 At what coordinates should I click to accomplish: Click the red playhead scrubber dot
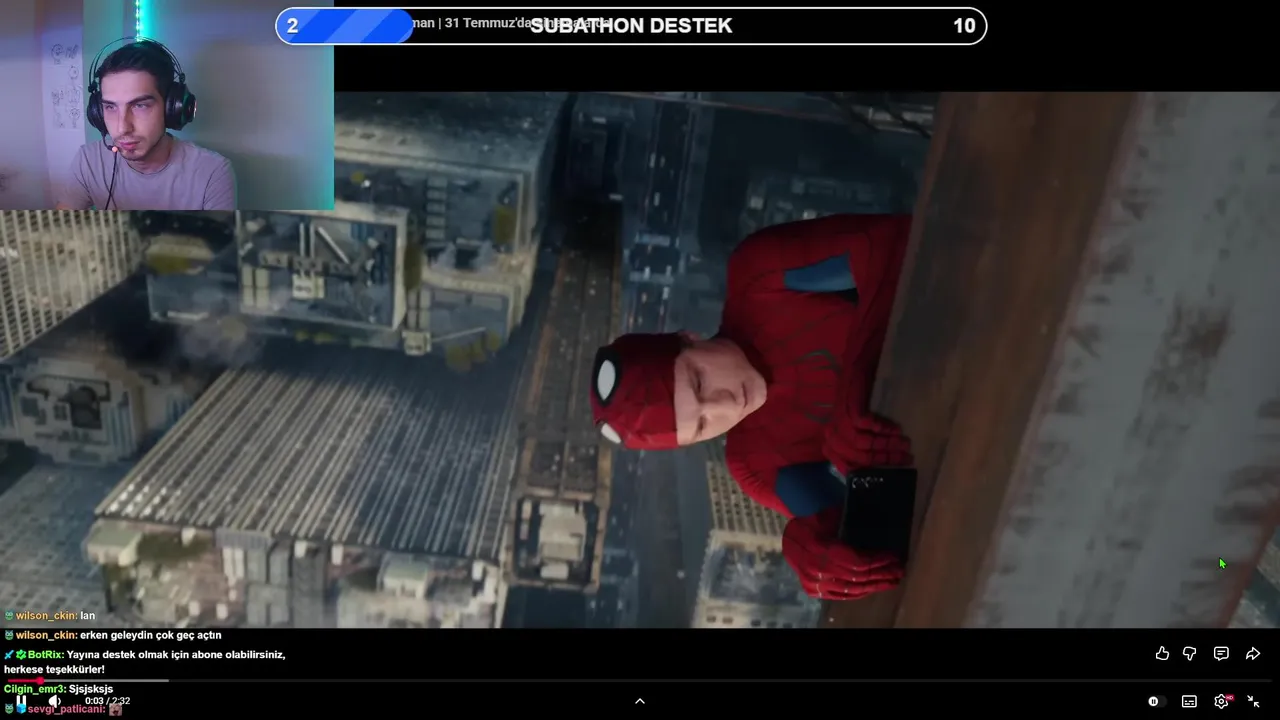click(x=40, y=680)
